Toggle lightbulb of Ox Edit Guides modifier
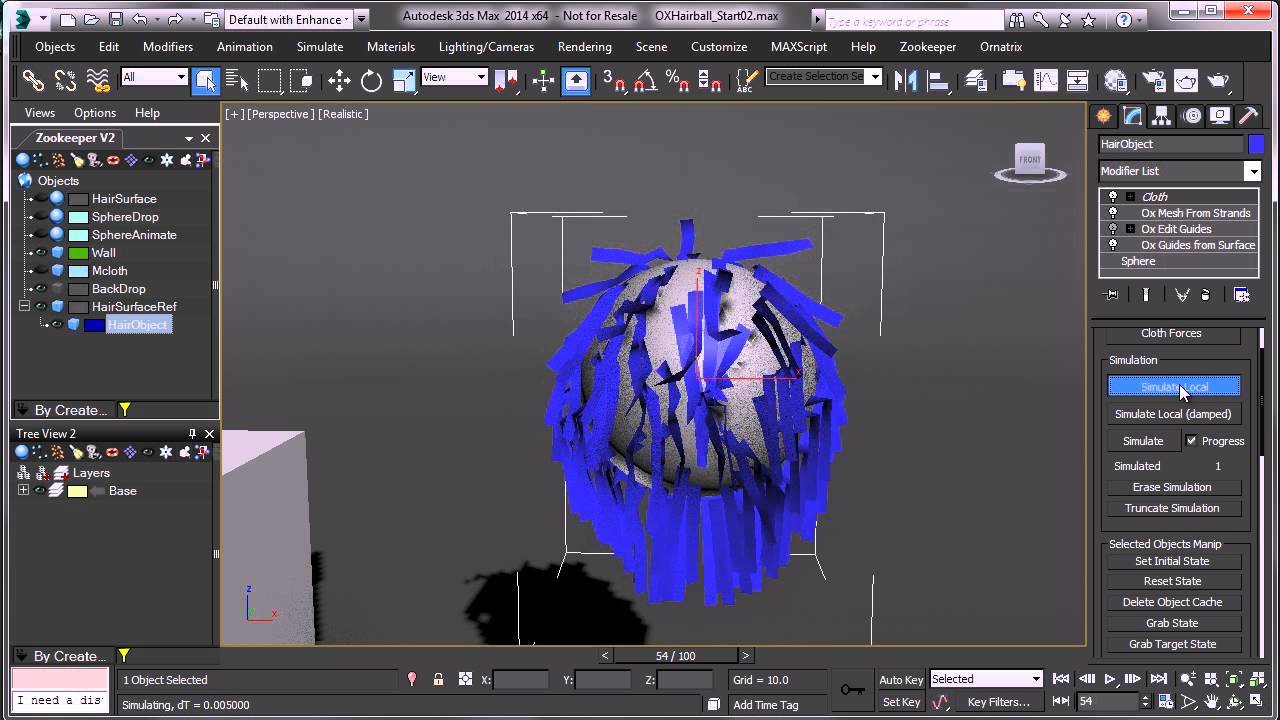 1113,229
